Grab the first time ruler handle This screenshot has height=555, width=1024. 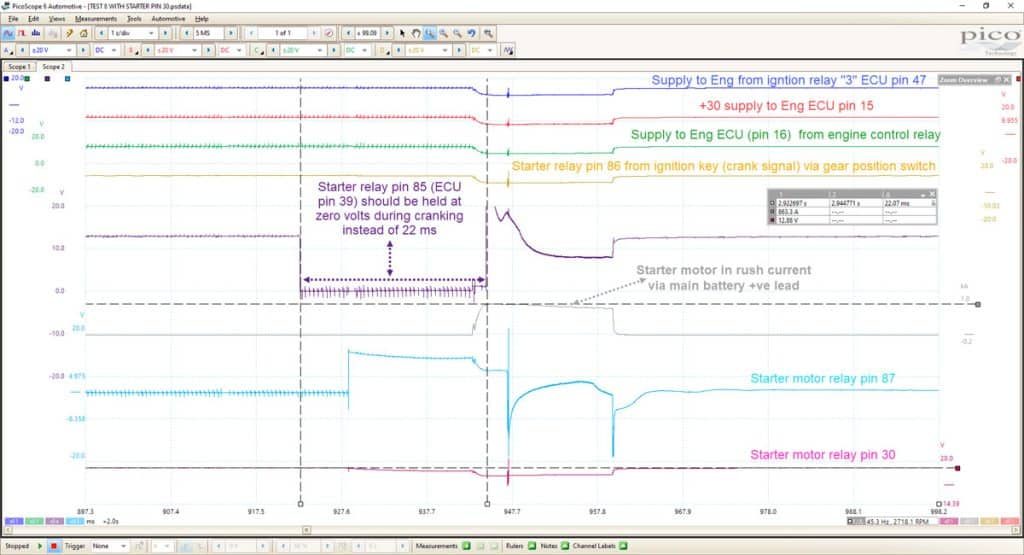pyautogui.click(x=300, y=503)
